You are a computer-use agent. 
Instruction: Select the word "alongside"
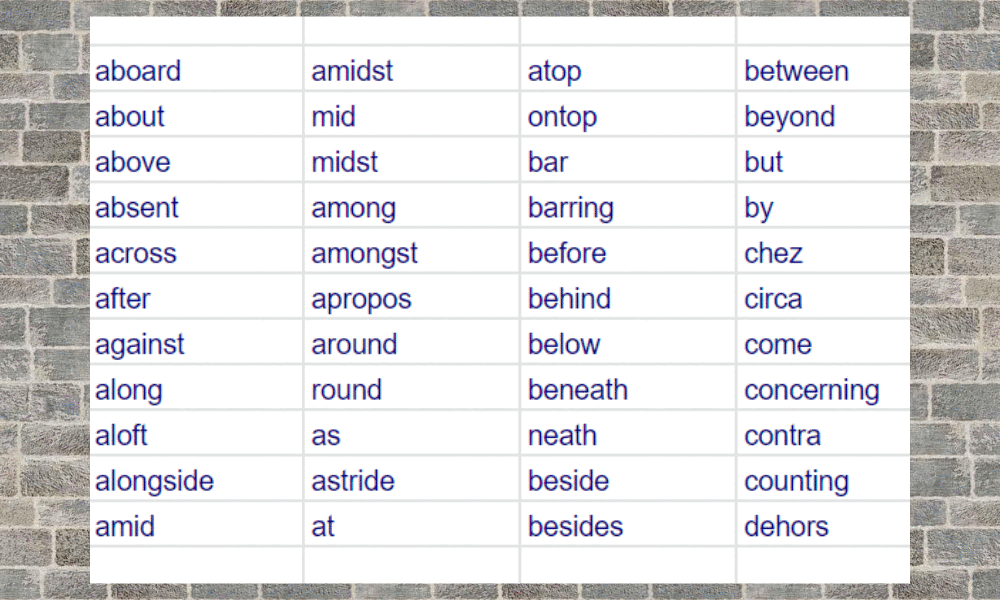154,482
